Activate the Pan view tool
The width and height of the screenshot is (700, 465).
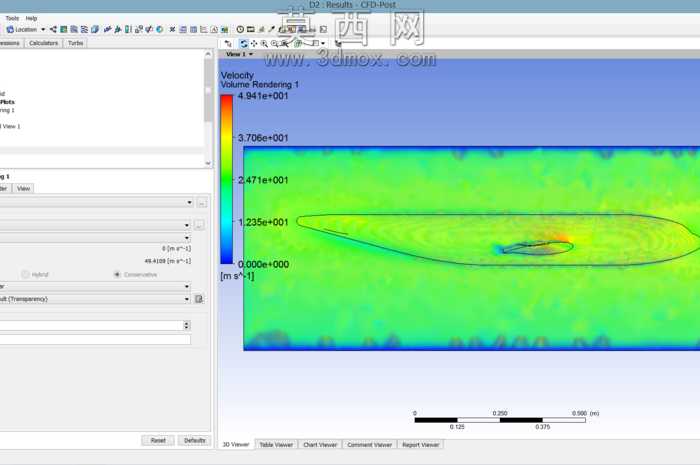254,43
